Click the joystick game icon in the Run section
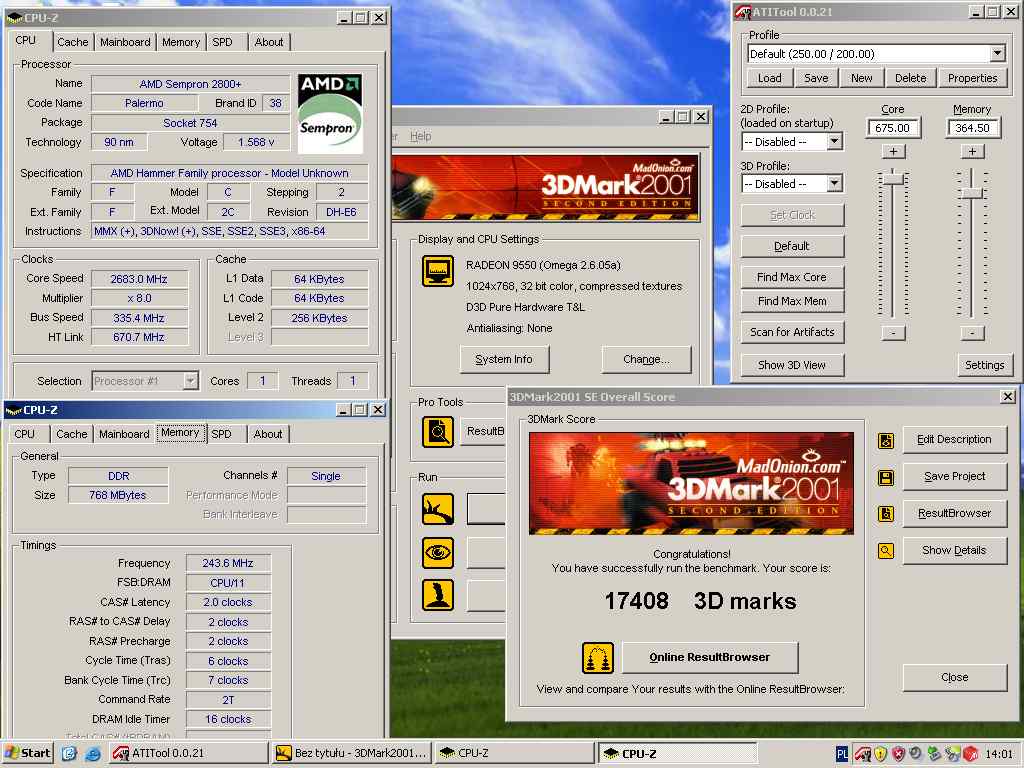 tap(438, 595)
